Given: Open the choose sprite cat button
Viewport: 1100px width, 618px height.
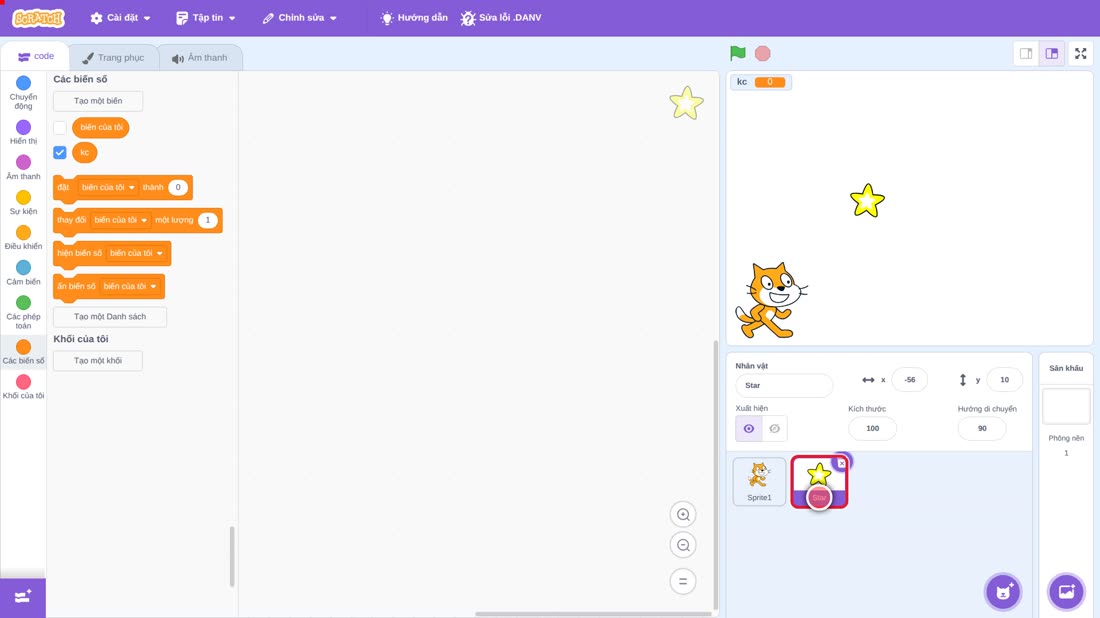Looking at the screenshot, I should click(1003, 591).
